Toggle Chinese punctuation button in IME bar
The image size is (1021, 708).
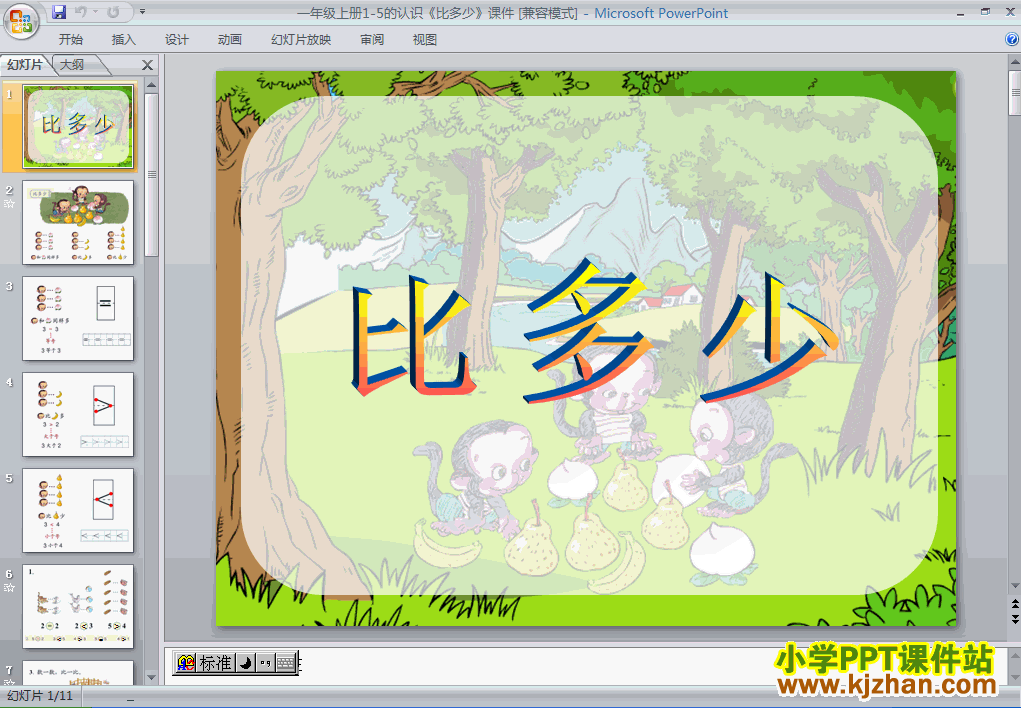266,663
